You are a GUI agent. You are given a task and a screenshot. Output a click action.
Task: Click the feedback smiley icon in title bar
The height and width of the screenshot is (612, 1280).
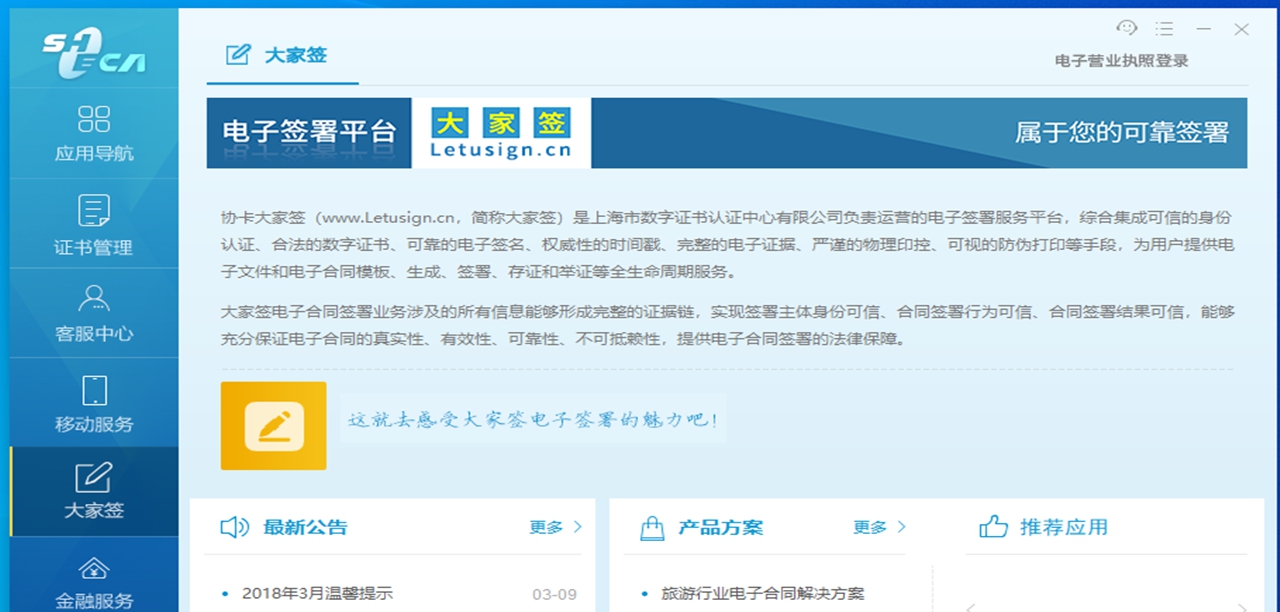(x=1127, y=28)
